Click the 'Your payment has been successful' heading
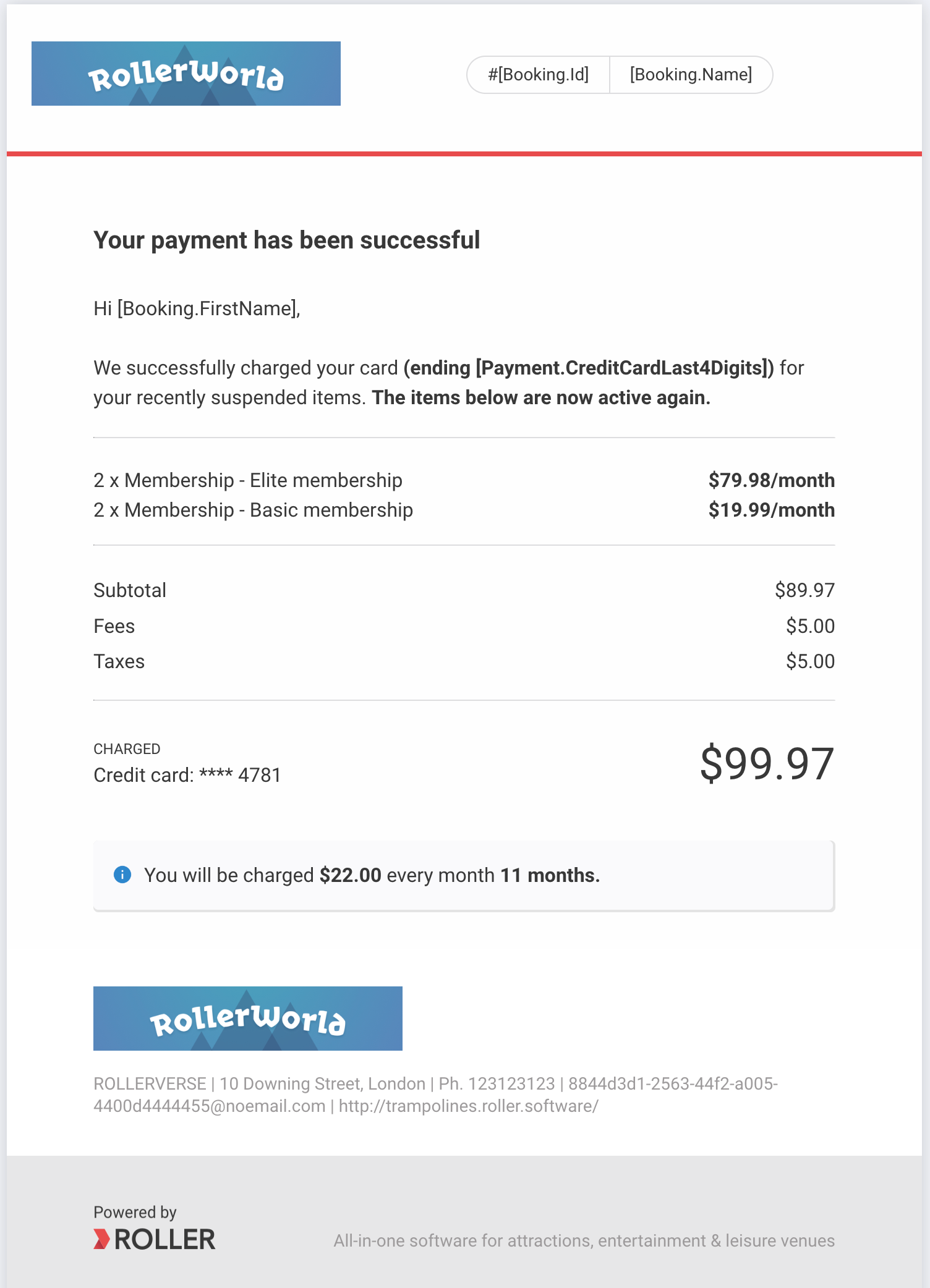The height and width of the screenshot is (1288, 930). [286, 240]
